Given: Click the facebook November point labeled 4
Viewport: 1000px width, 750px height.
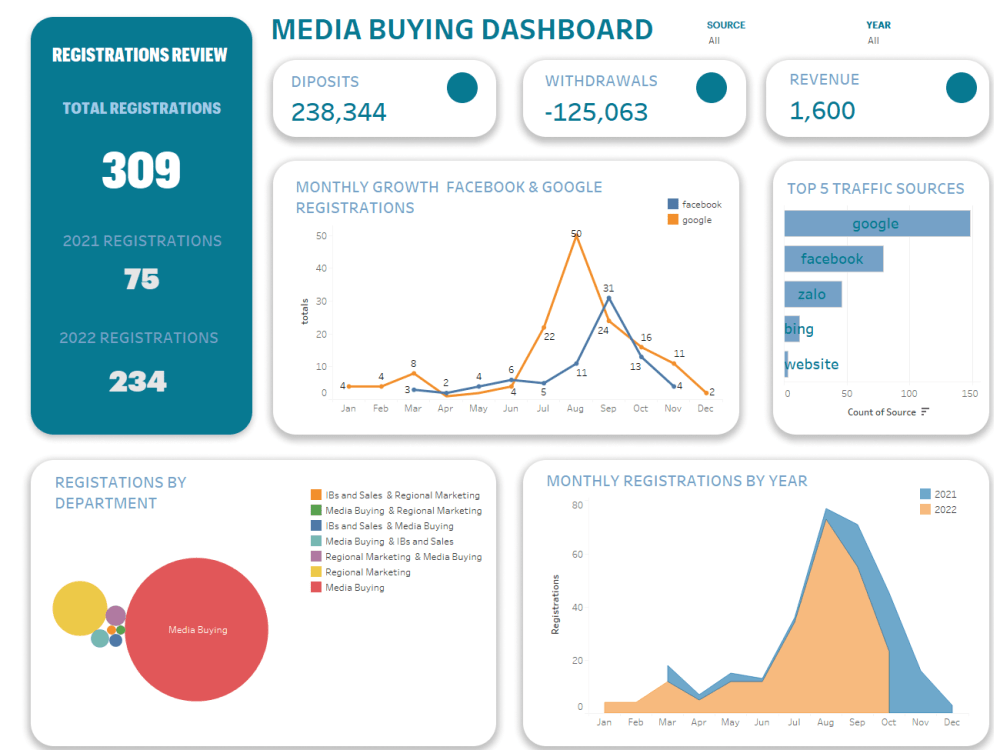Looking at the screenshot, I should click(674, 386).
